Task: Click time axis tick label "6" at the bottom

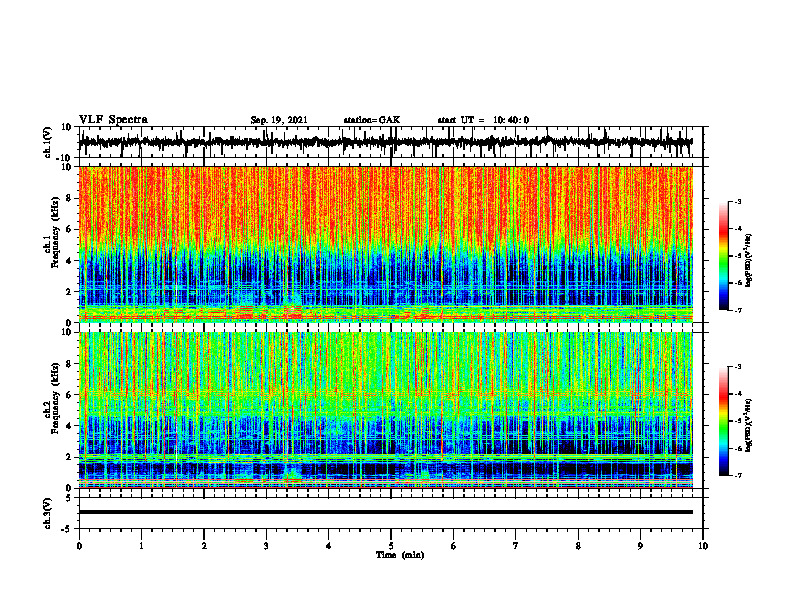Action: point(454,546)
